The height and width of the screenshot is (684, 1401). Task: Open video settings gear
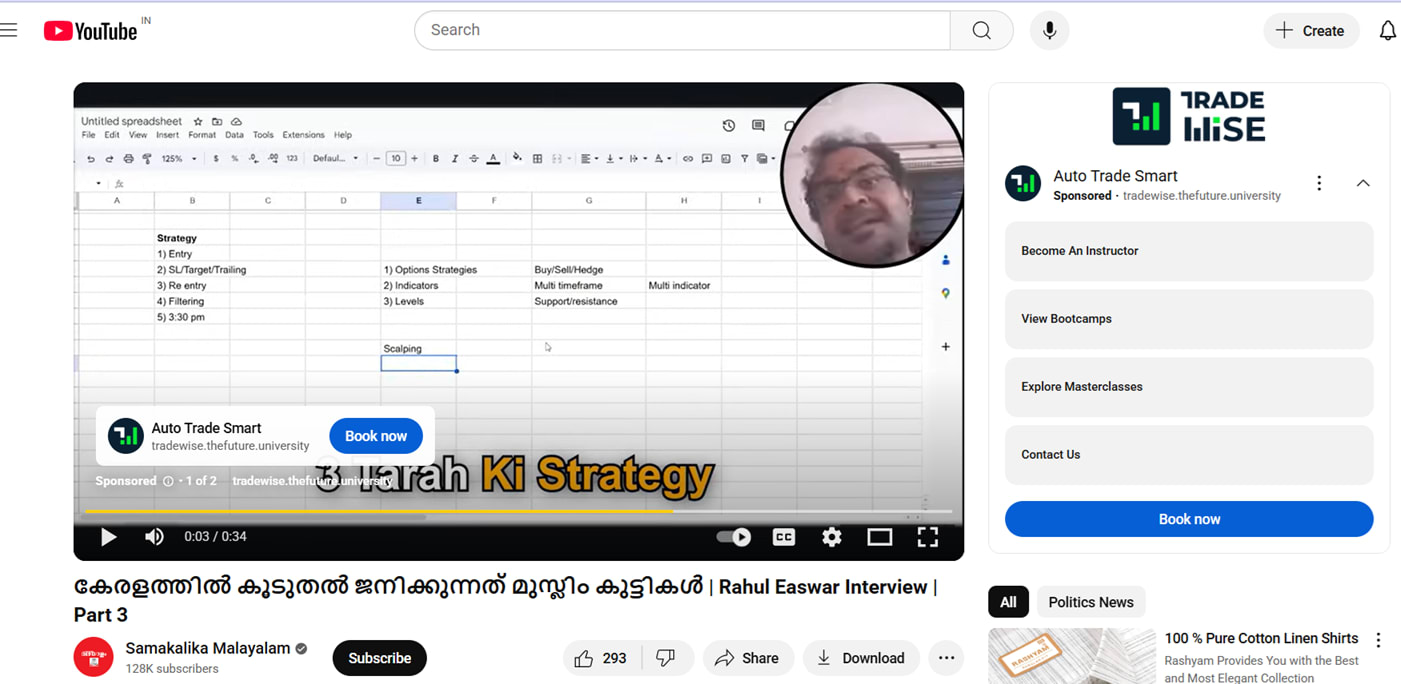(831, 537)
